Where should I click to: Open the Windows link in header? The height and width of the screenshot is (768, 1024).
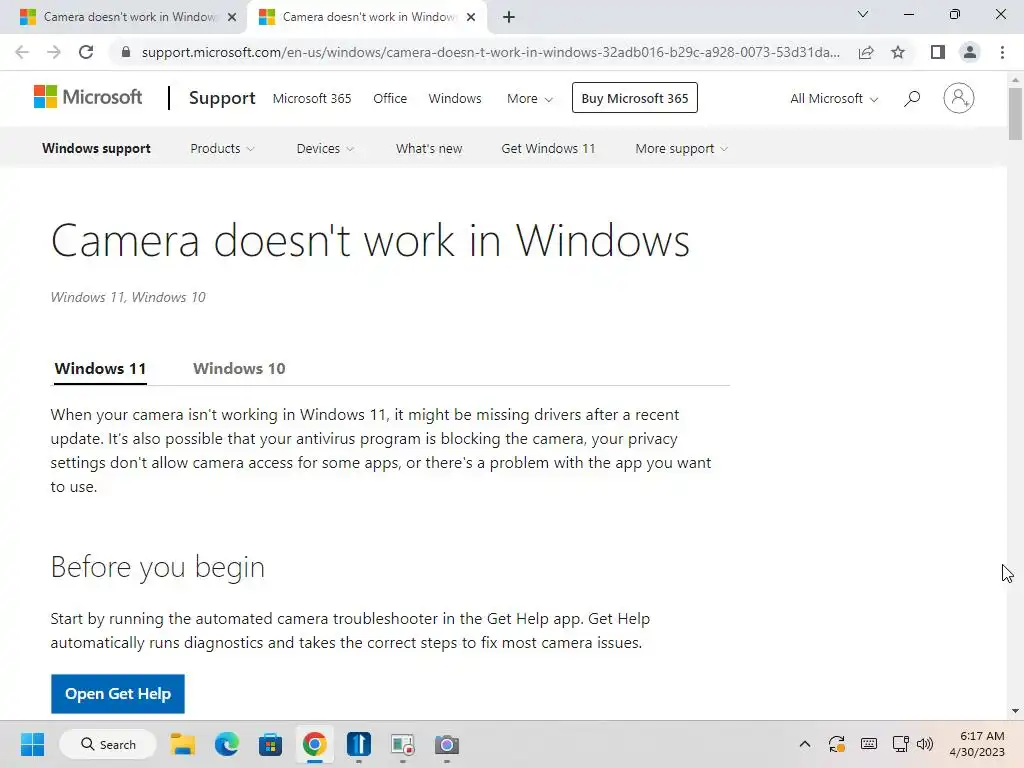tap(455, 99)
